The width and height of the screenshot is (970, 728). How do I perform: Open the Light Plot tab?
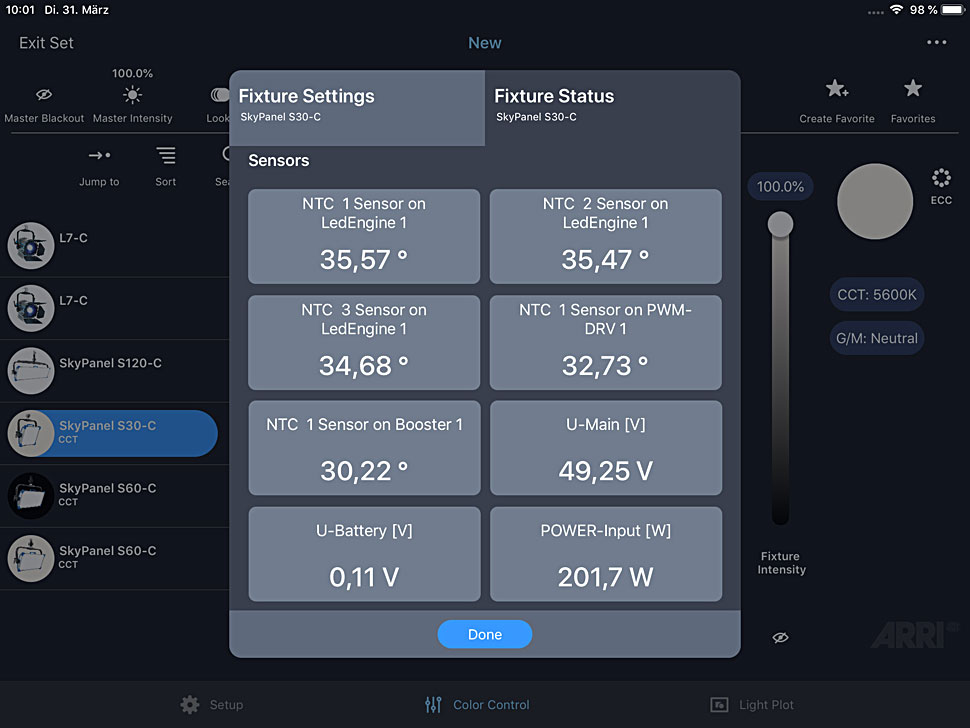point(752,704)
